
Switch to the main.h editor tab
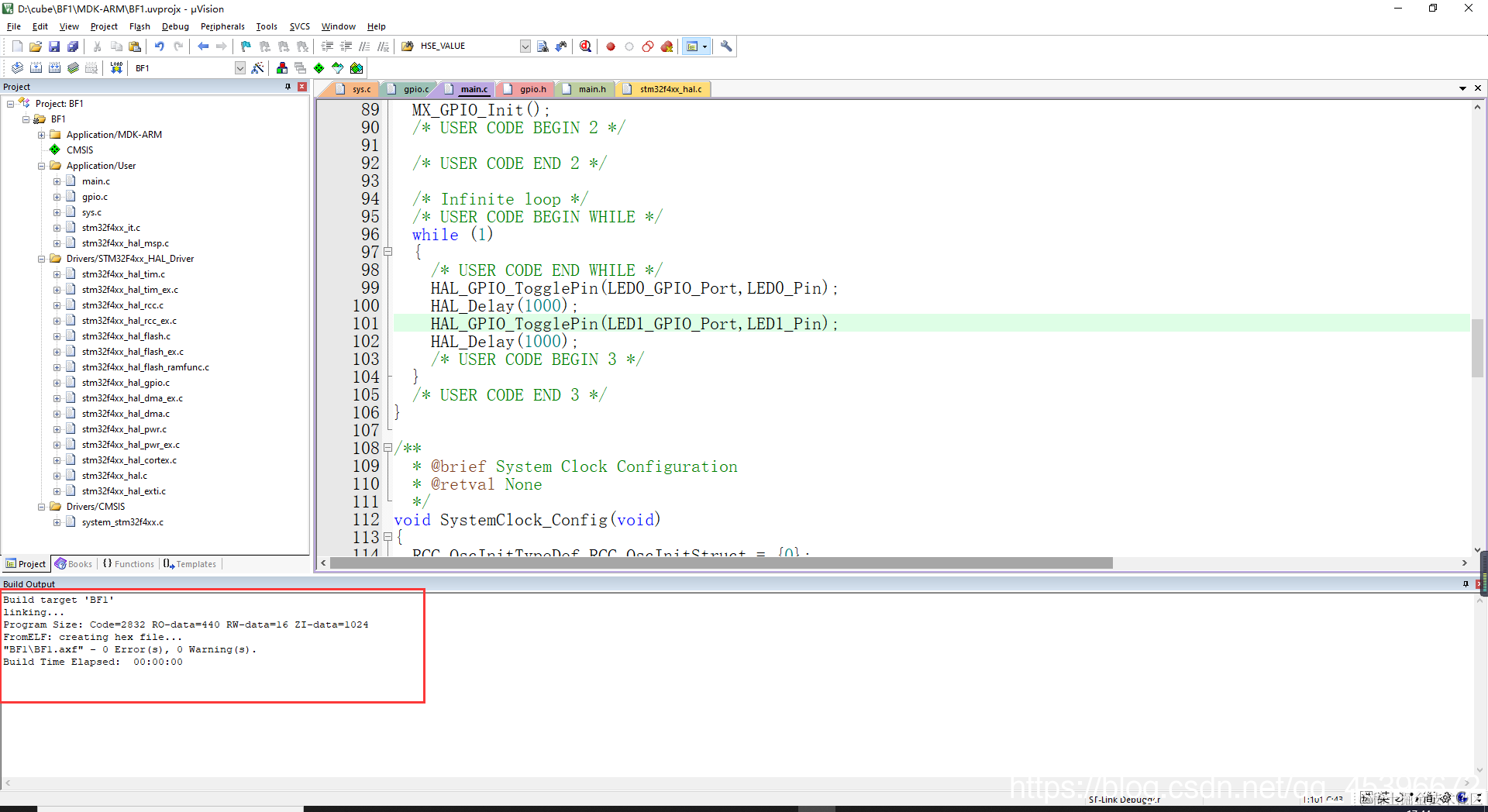click(585, 89)
